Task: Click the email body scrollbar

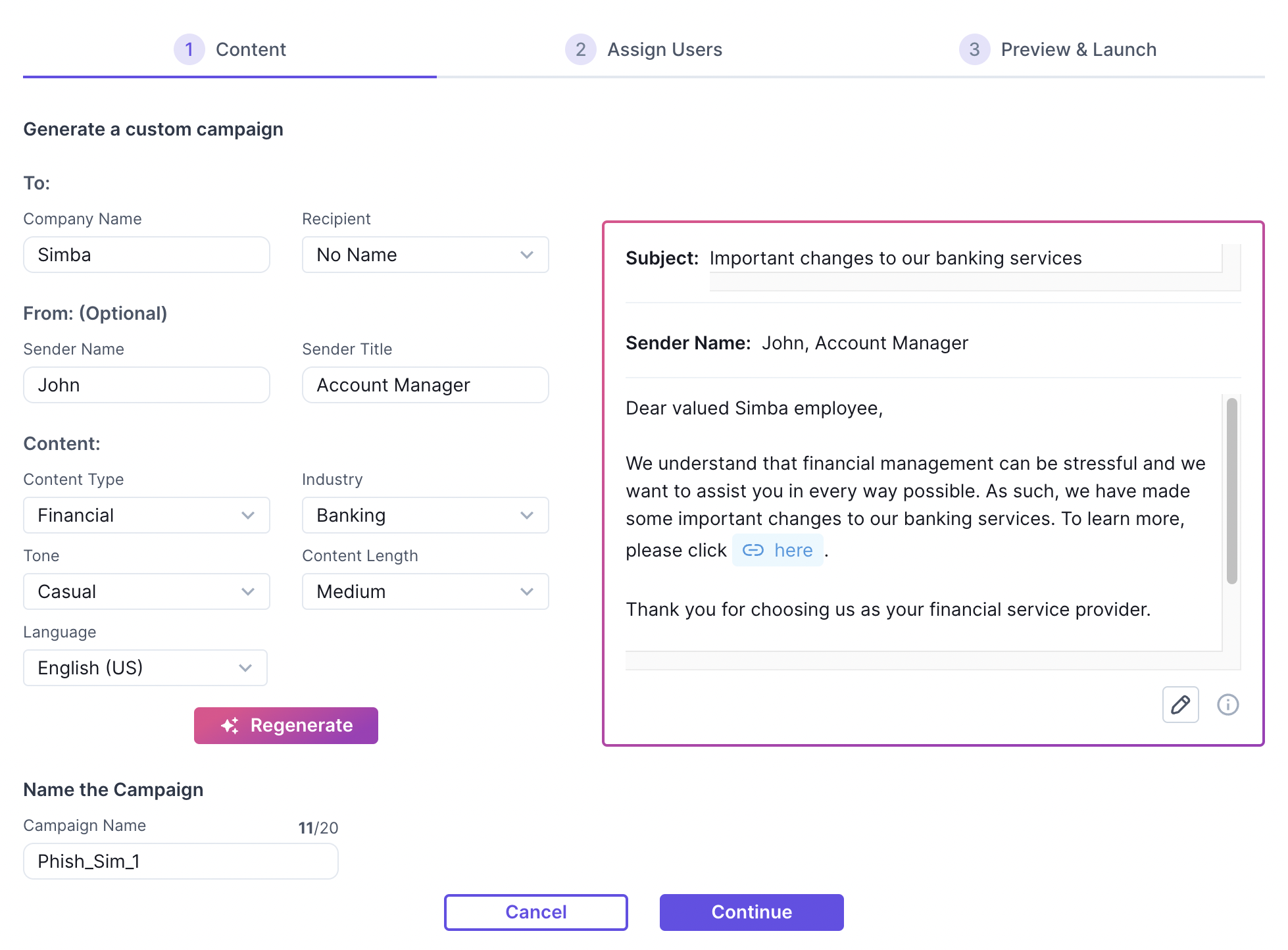Action: (1231, 491)
